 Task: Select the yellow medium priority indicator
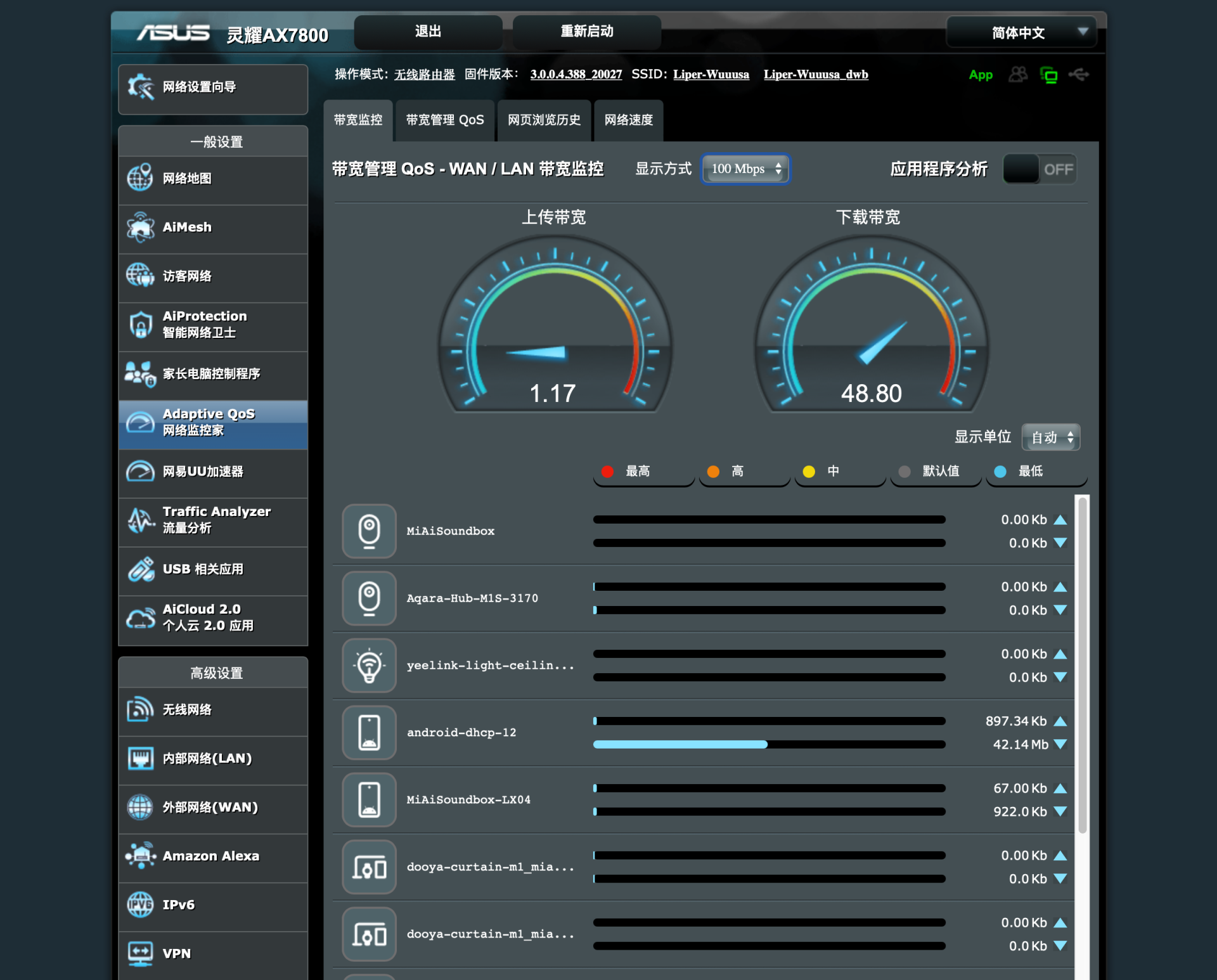[x=809, y=471]
